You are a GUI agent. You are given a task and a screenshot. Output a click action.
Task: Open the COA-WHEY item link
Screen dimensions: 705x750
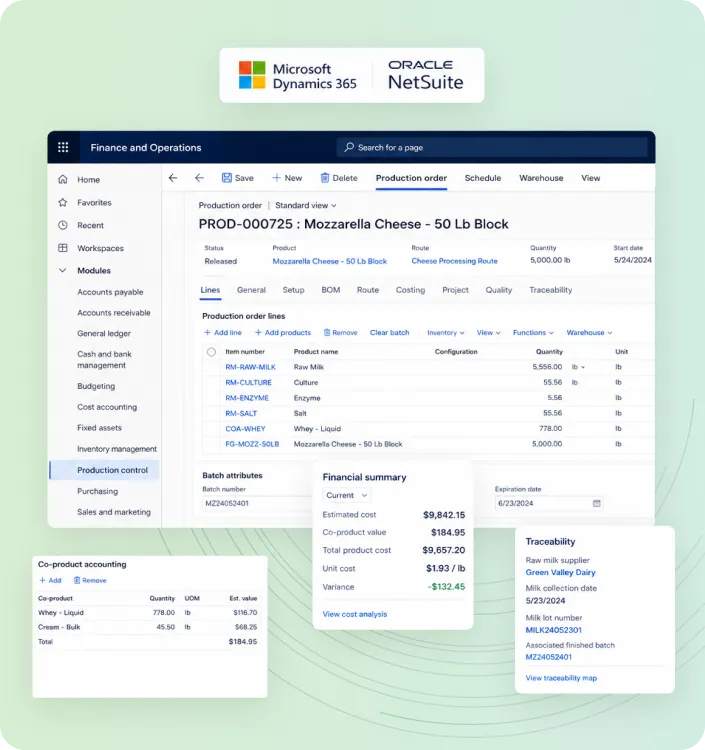pos(245,429)
